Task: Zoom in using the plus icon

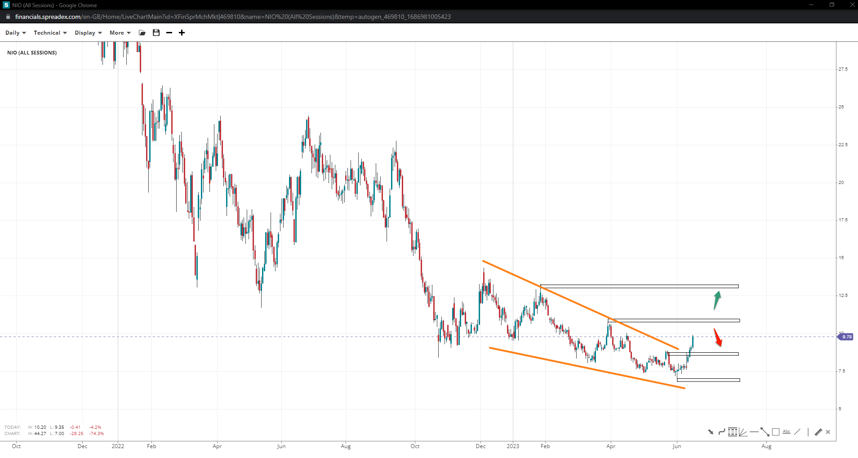Action: tap(182, 33)
